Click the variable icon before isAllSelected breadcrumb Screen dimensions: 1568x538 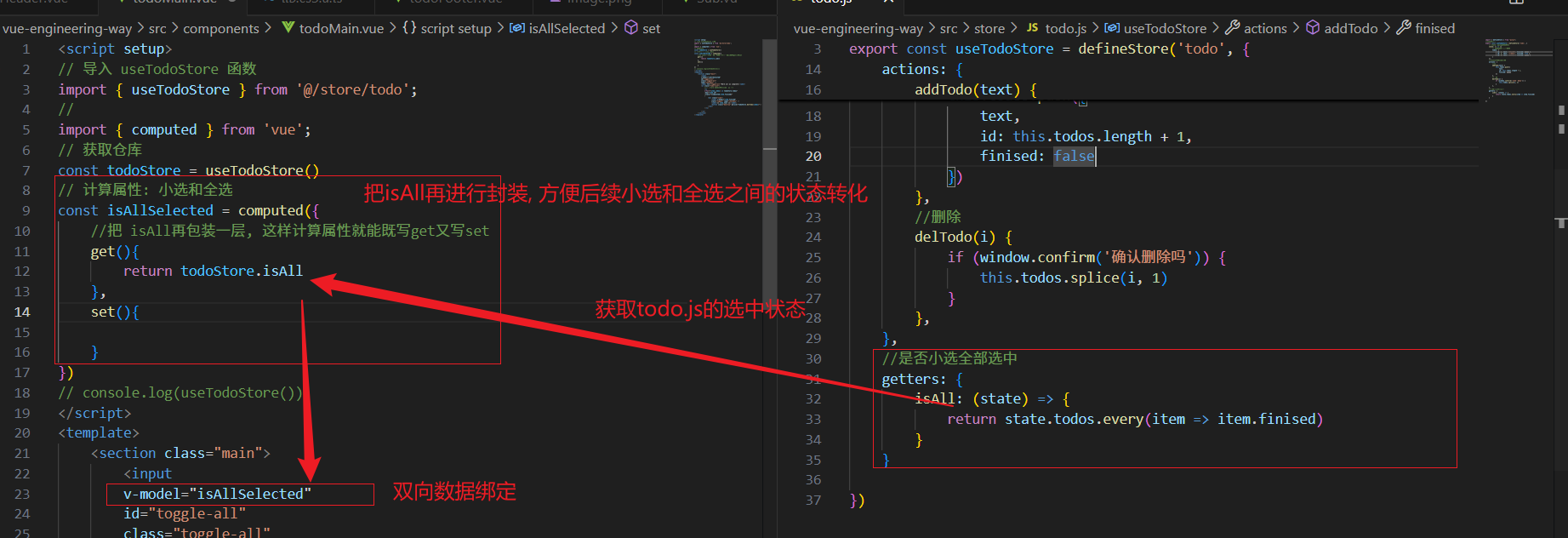click(517, 28)
